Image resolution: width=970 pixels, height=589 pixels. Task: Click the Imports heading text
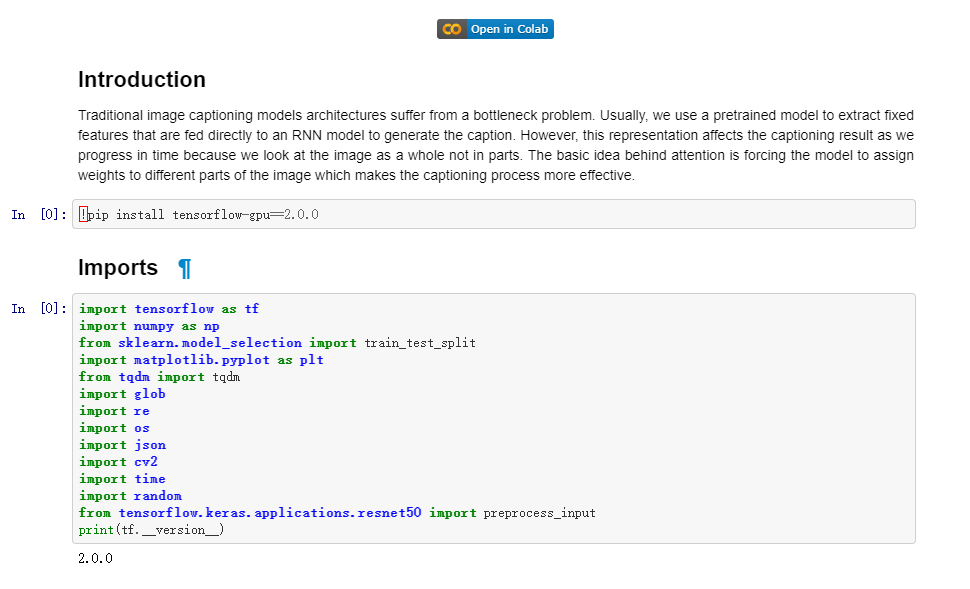pos(118,268)
